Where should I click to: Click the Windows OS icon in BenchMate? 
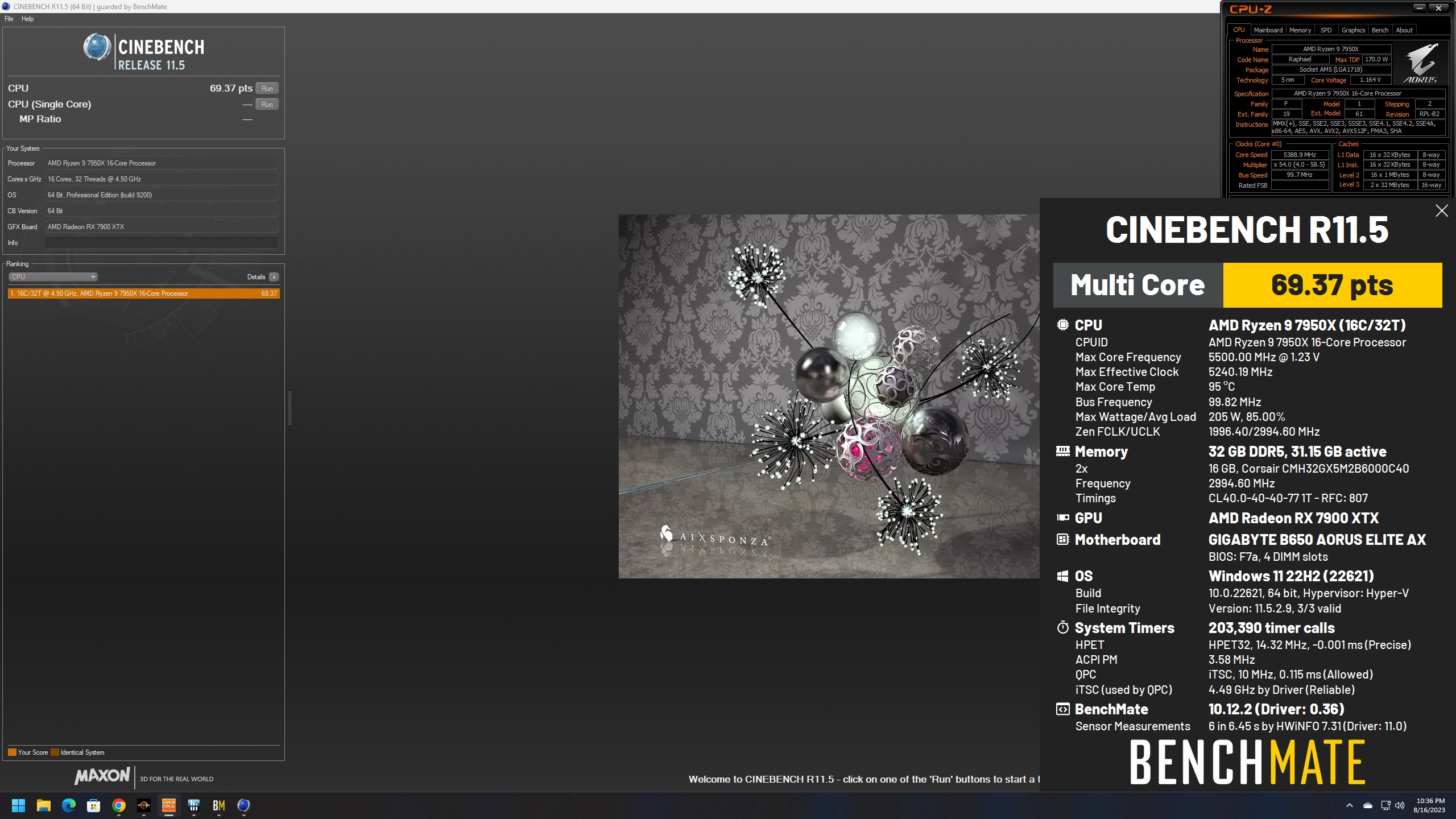coord(1062,576)
